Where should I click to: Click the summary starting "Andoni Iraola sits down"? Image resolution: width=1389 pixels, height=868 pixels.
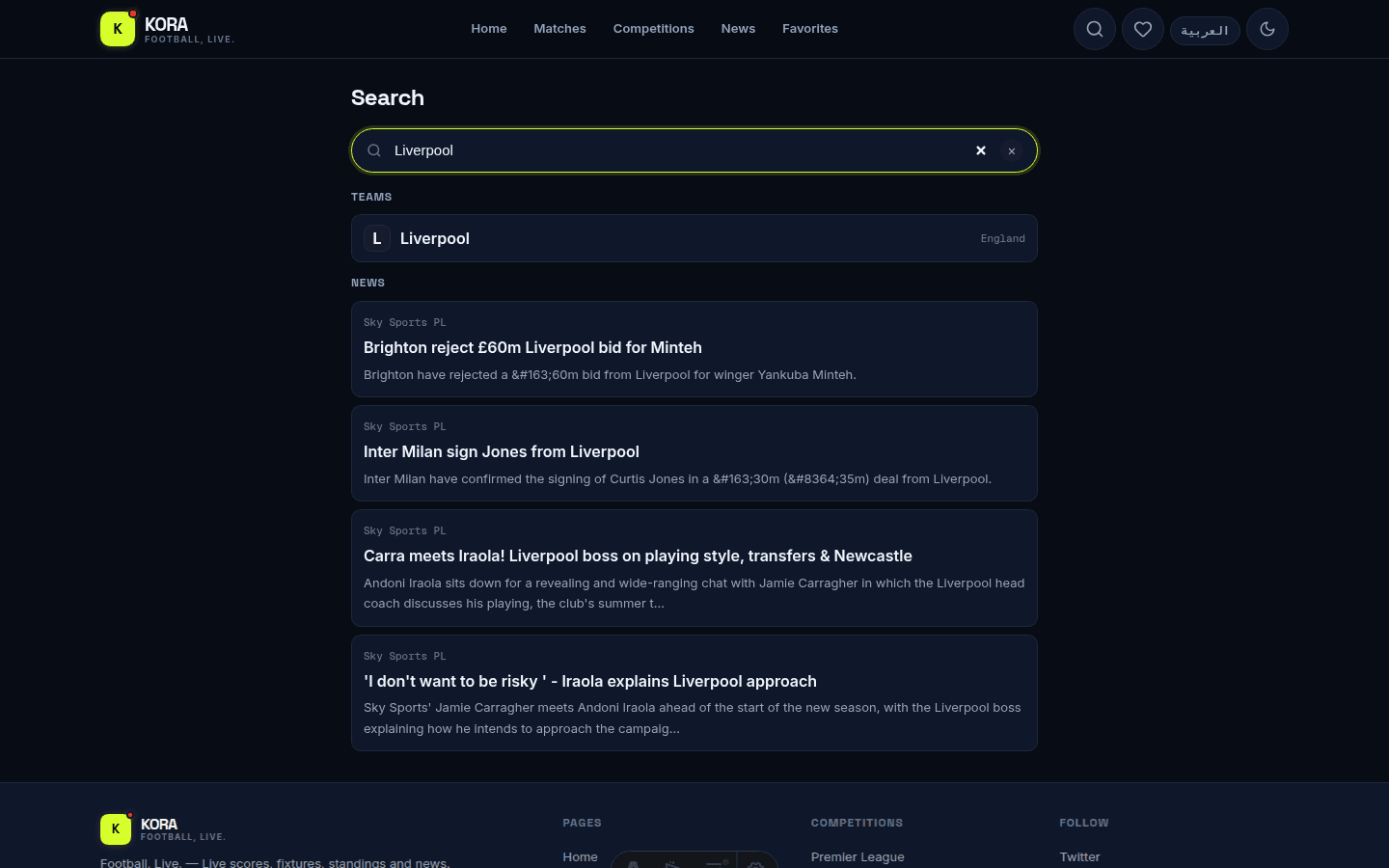(694, 593)
